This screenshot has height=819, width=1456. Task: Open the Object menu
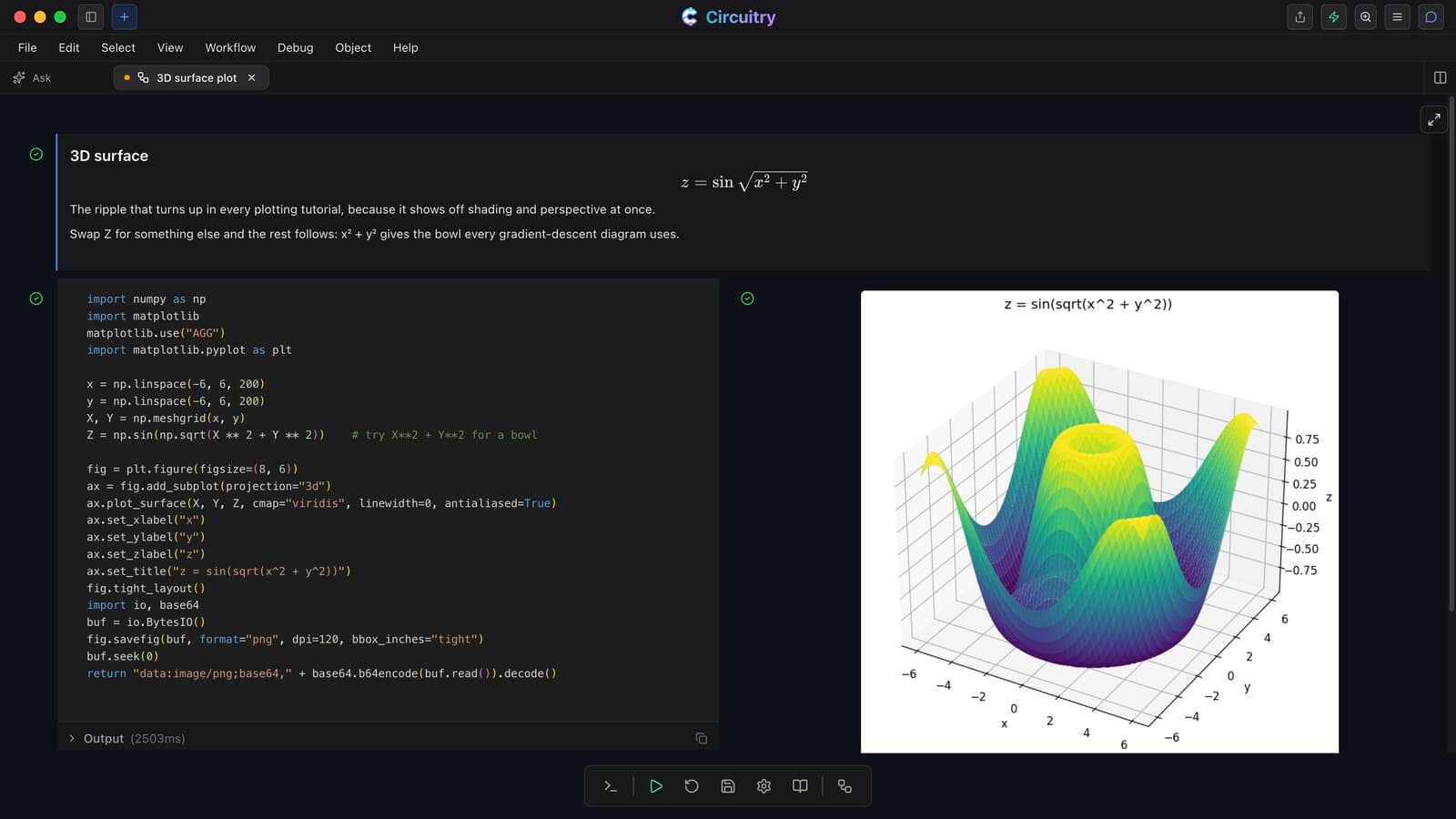tap(353, 47)
